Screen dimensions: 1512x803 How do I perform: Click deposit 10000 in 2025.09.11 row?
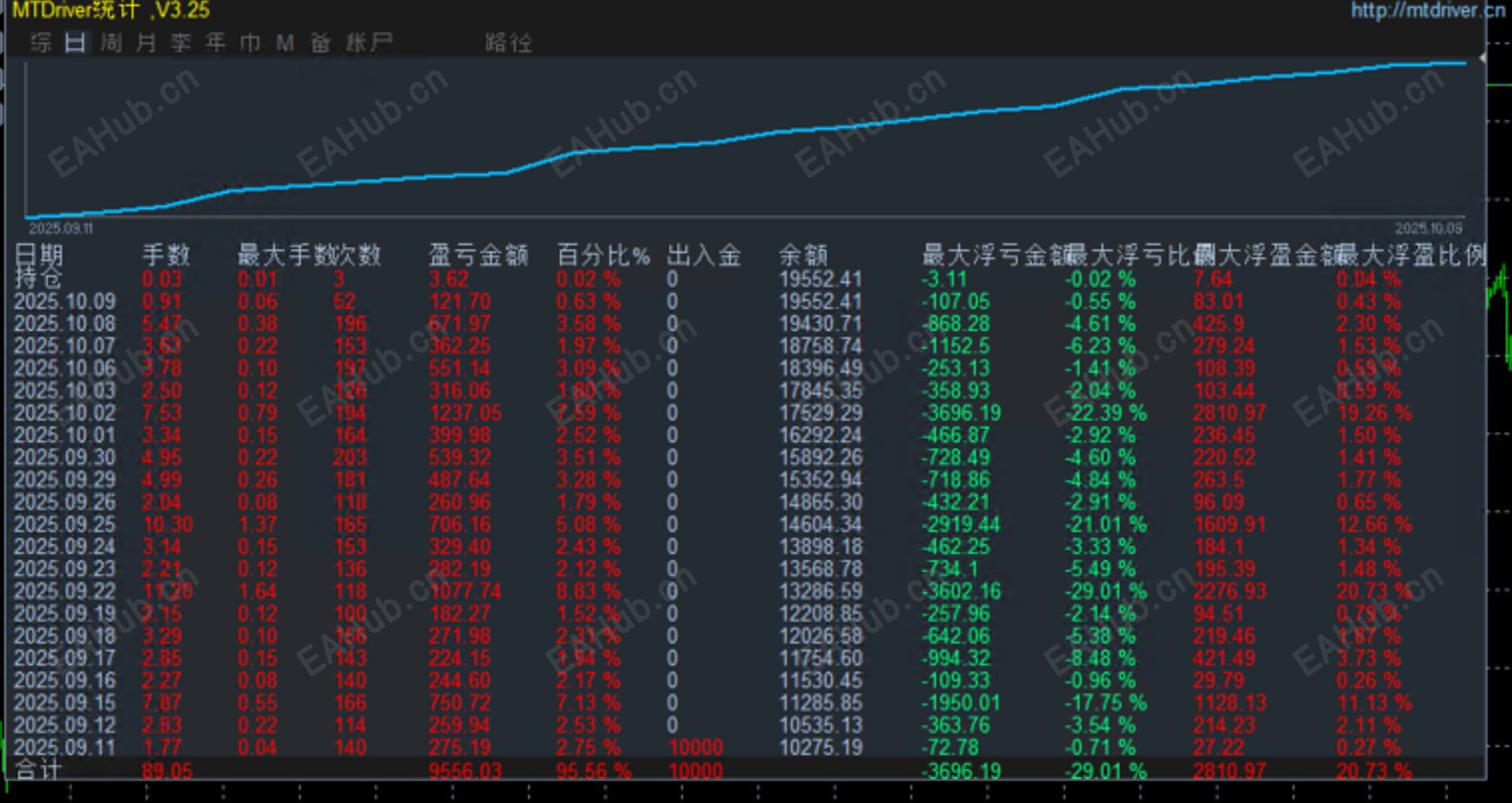pos(695,747)
